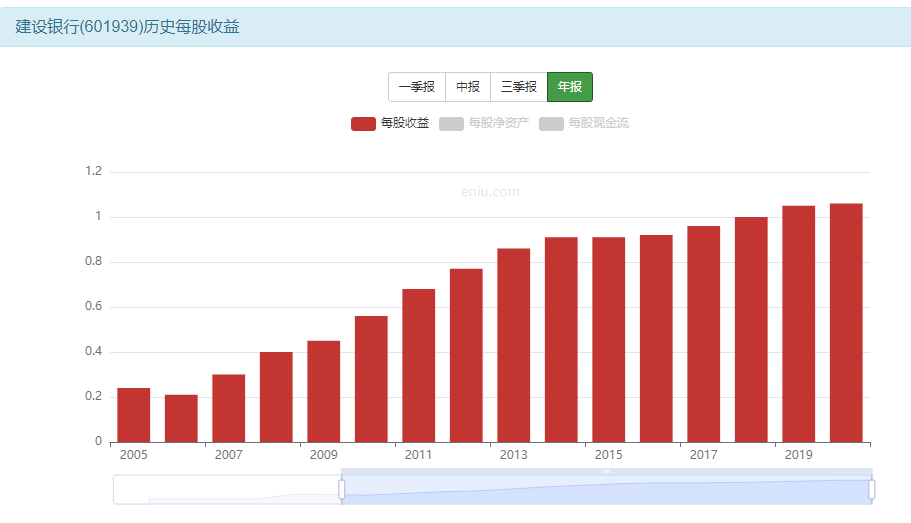Click the 2017 x-axis label
Viewport: 911px width, 523px height.
coord(704,455)
